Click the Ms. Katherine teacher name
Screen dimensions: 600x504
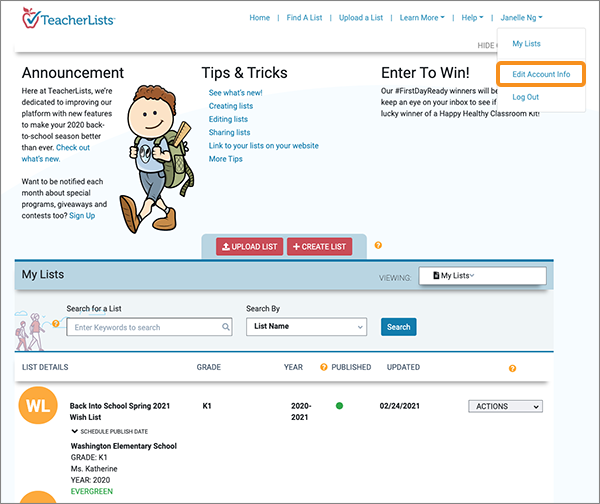pos(94,469)
